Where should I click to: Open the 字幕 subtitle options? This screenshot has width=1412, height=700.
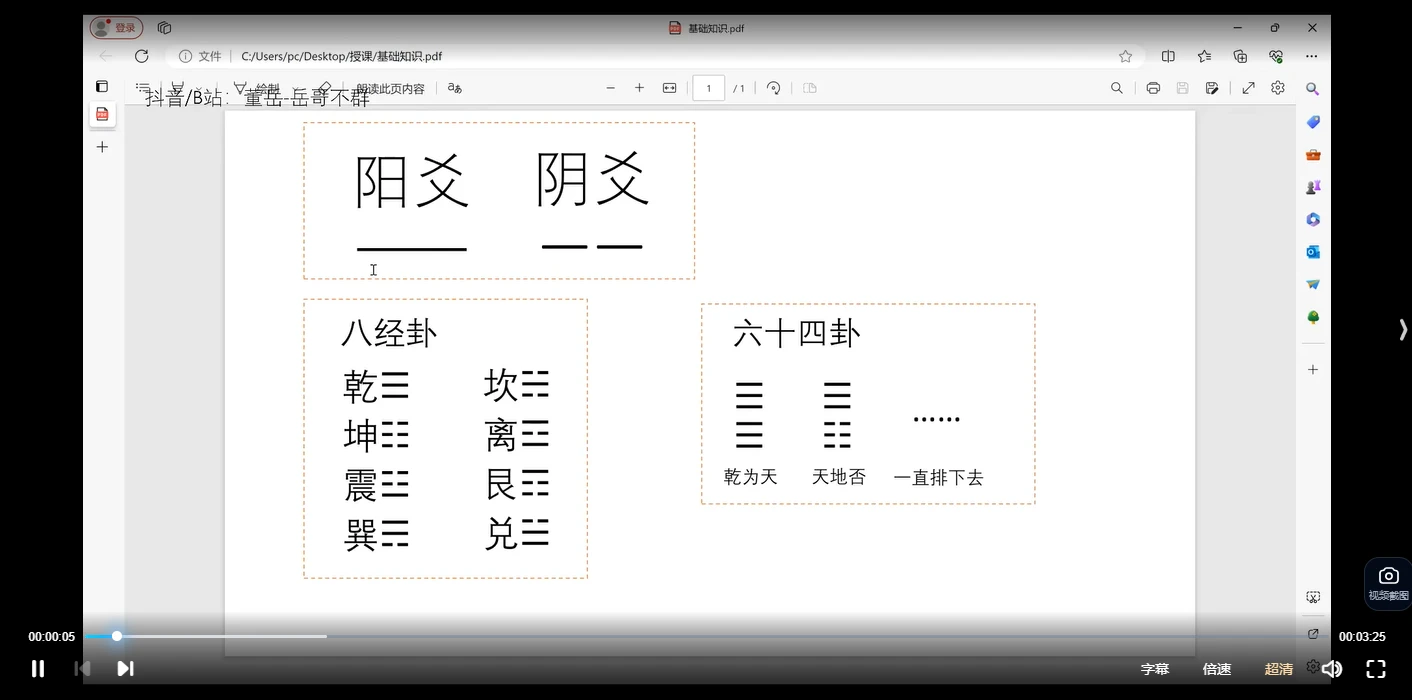[1155, 669]
